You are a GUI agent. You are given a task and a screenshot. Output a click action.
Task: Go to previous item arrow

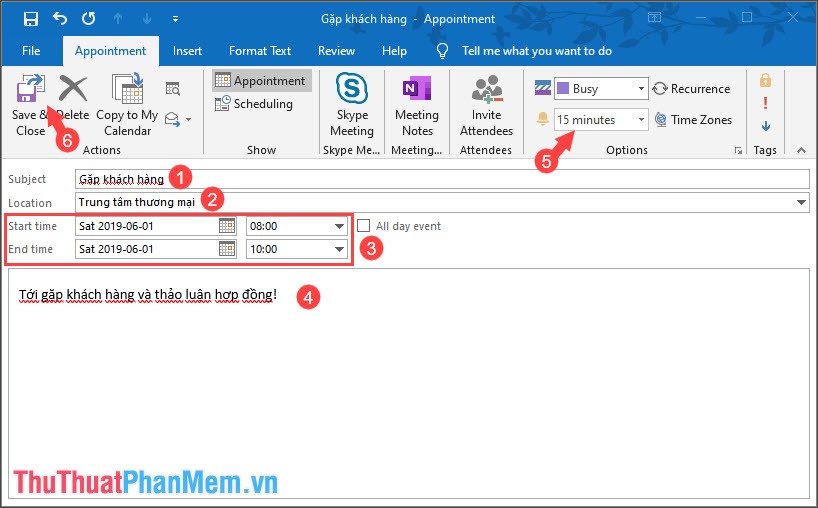pos(118,19)
